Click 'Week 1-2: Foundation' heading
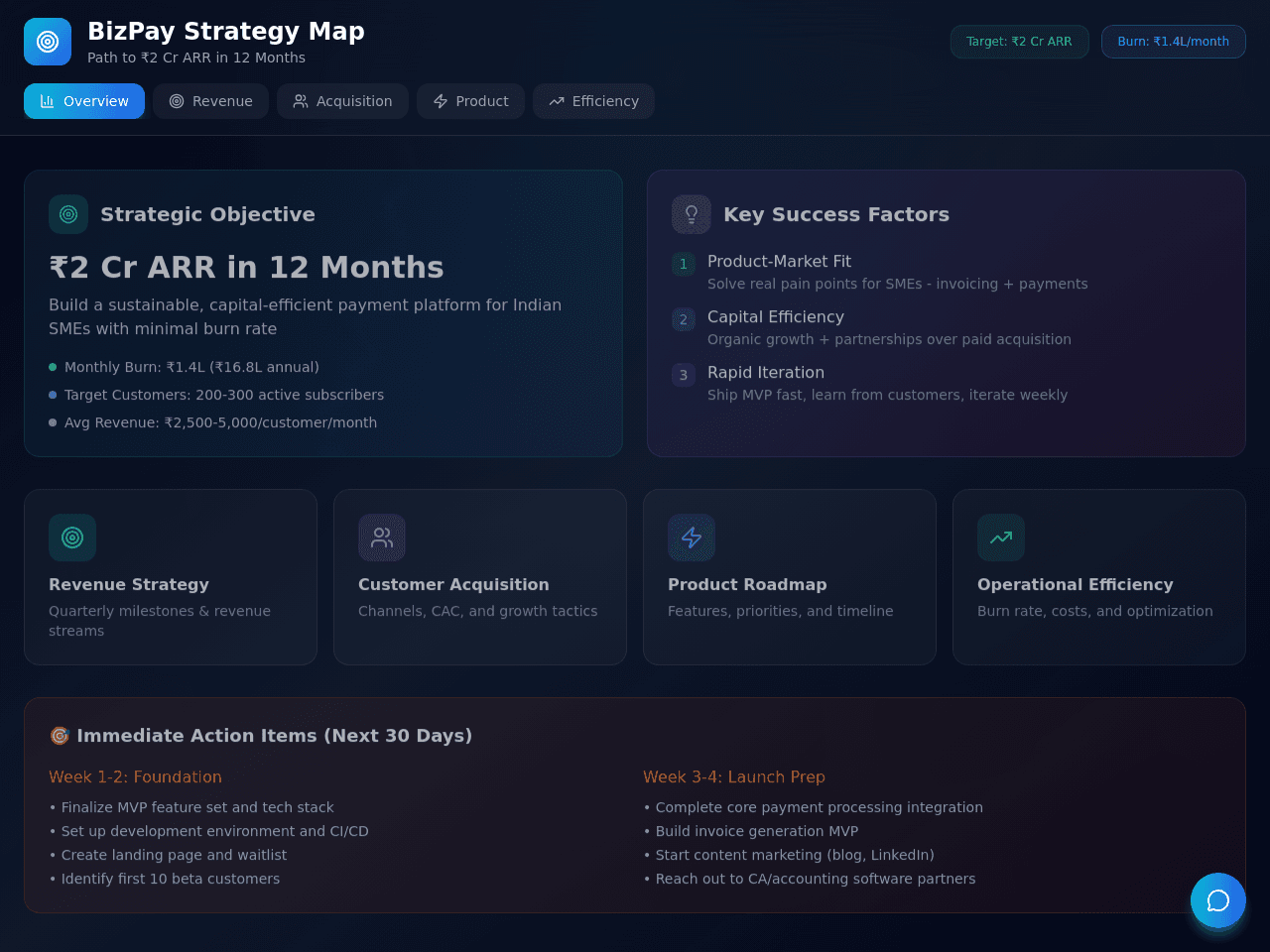Viewport: 1270px width, 952px height. [135, 776]
